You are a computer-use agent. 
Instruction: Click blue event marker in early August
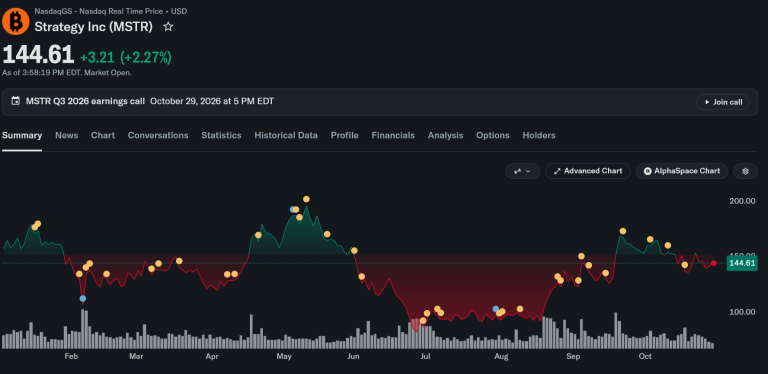click(496, 309)
